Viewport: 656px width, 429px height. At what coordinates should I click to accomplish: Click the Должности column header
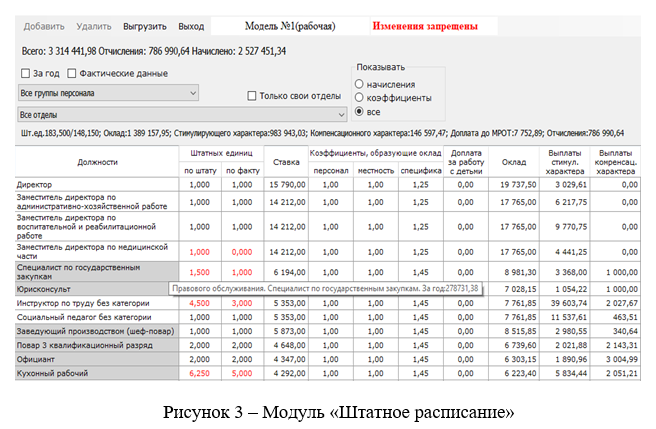tap(97, 161)
